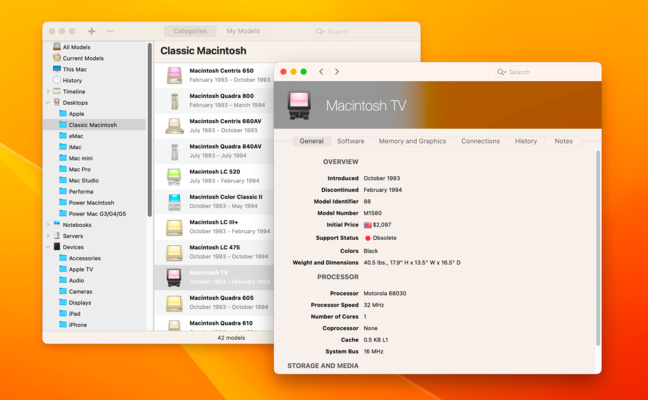Click the Model Number value M1580
The width and height of the screenshot is (648, 400).
372,213
